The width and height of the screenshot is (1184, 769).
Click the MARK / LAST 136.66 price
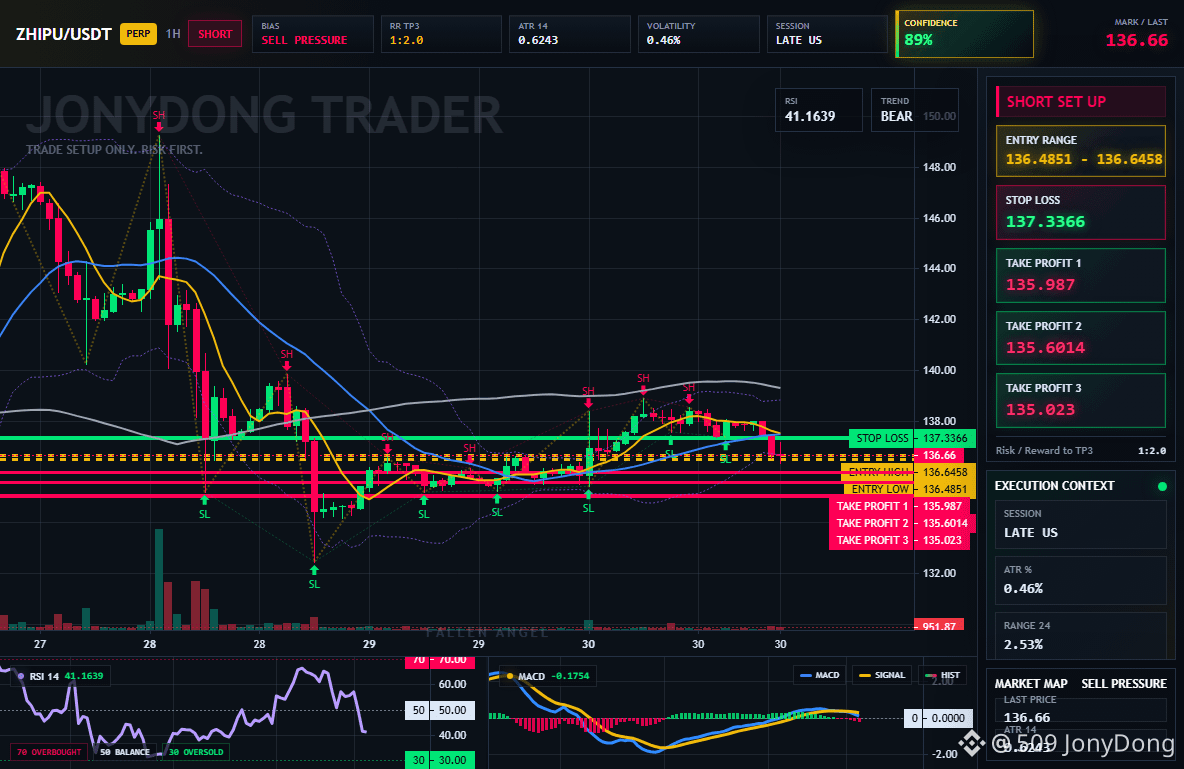pyautogui.click(x=1136, y=40)
